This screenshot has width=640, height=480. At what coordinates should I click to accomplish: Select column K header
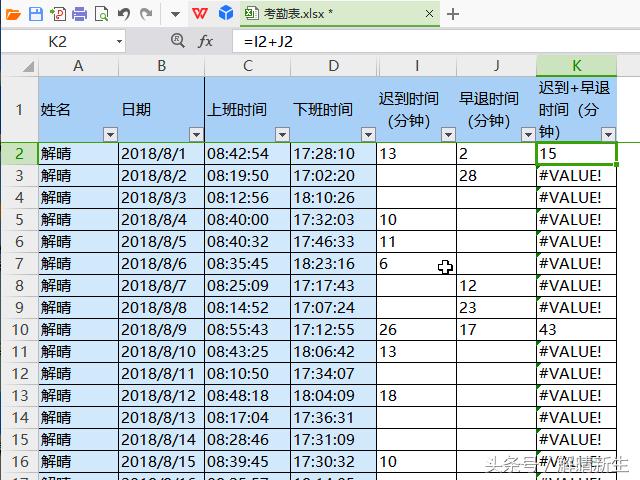(576, 66)
